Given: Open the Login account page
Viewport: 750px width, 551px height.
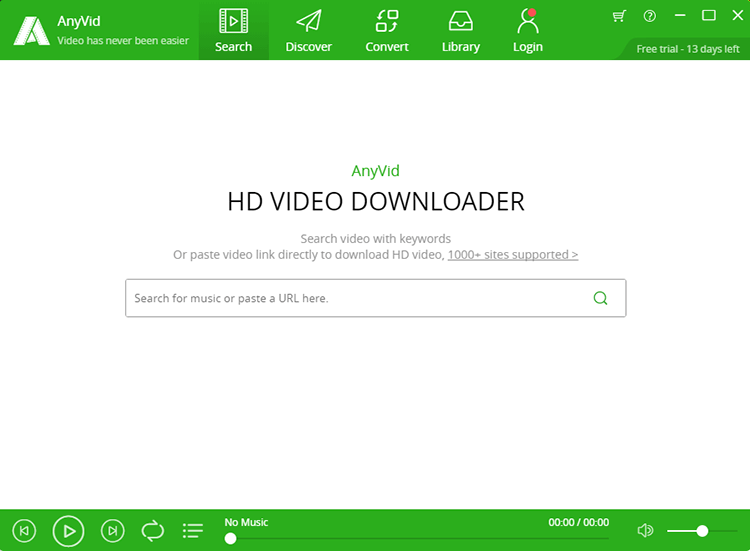Looking at the screenshot, I should pos(528,30).
